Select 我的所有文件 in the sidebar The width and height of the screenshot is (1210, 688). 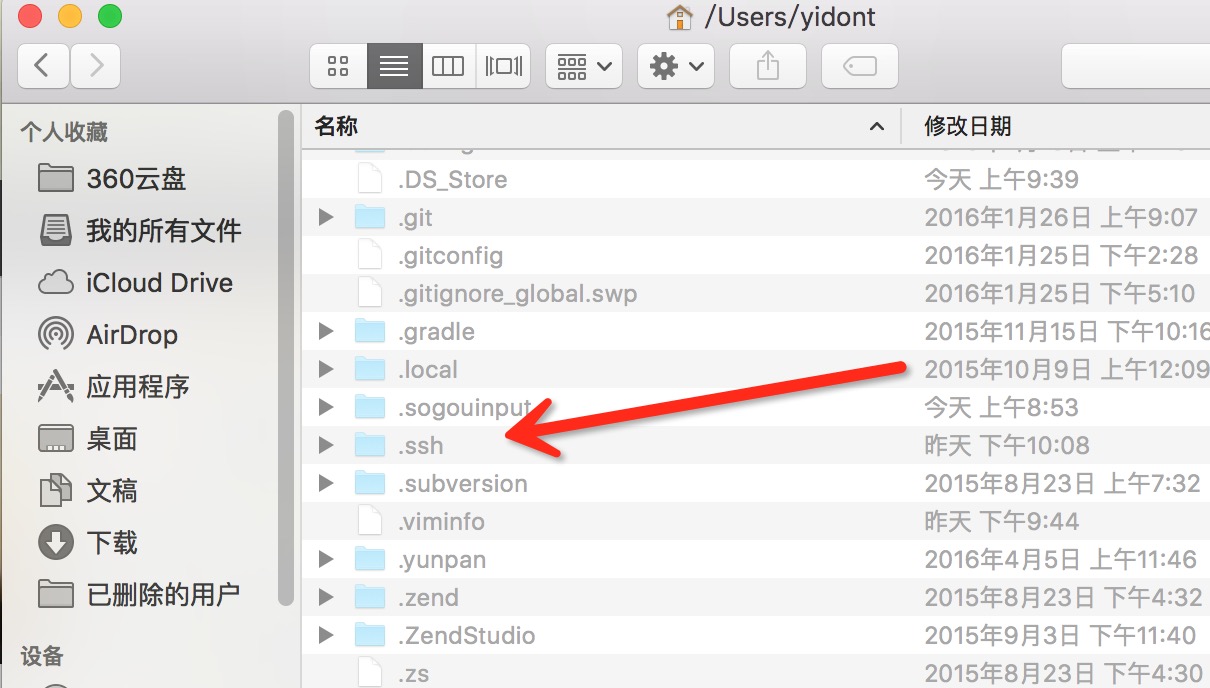pyautogui.click(x=140, y=231)
